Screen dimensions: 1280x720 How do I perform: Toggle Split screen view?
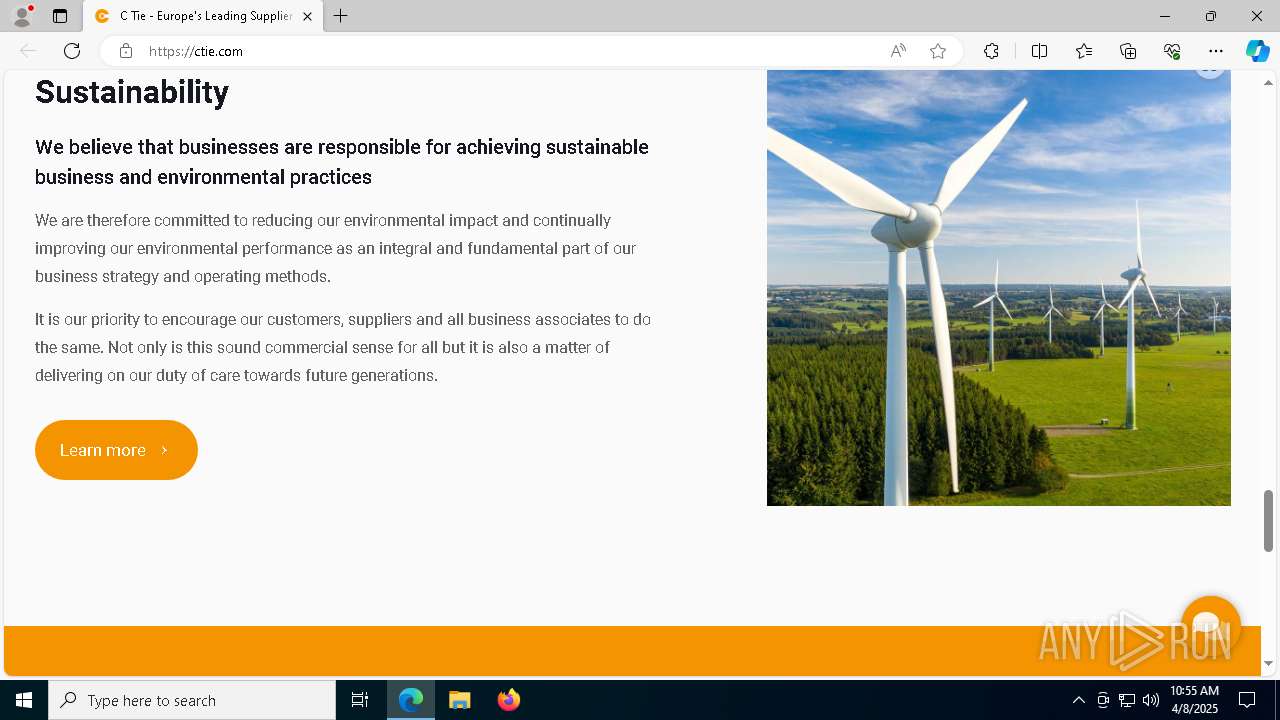pos(1039,51)
